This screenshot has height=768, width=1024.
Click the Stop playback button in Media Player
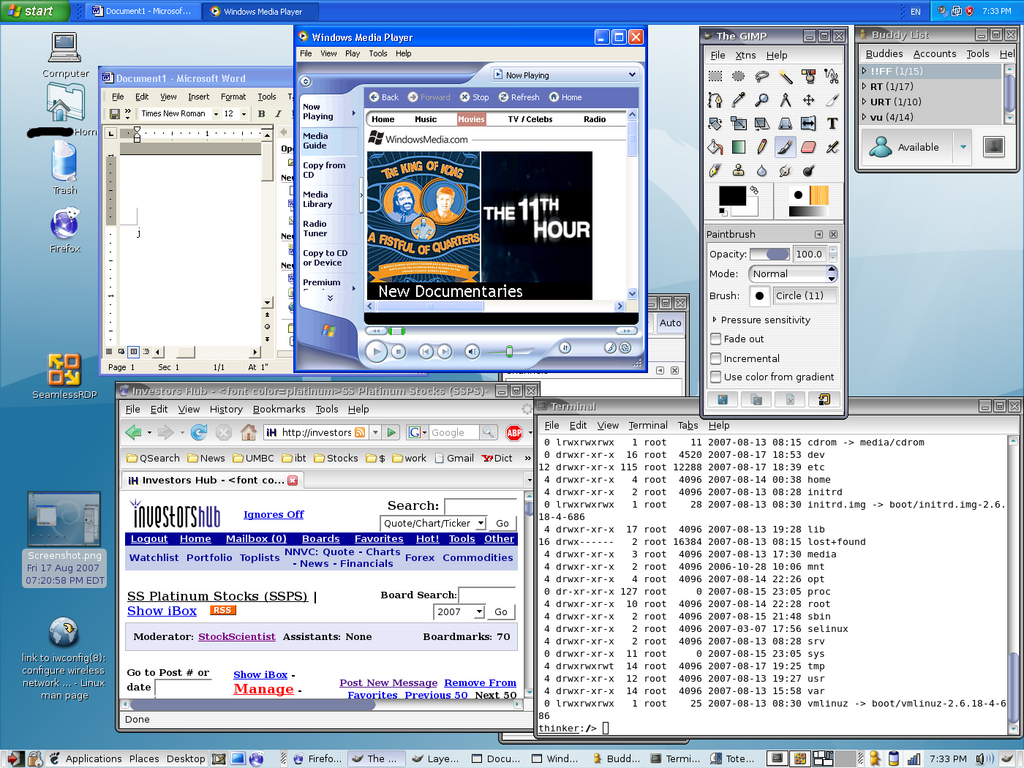point(398,351)
